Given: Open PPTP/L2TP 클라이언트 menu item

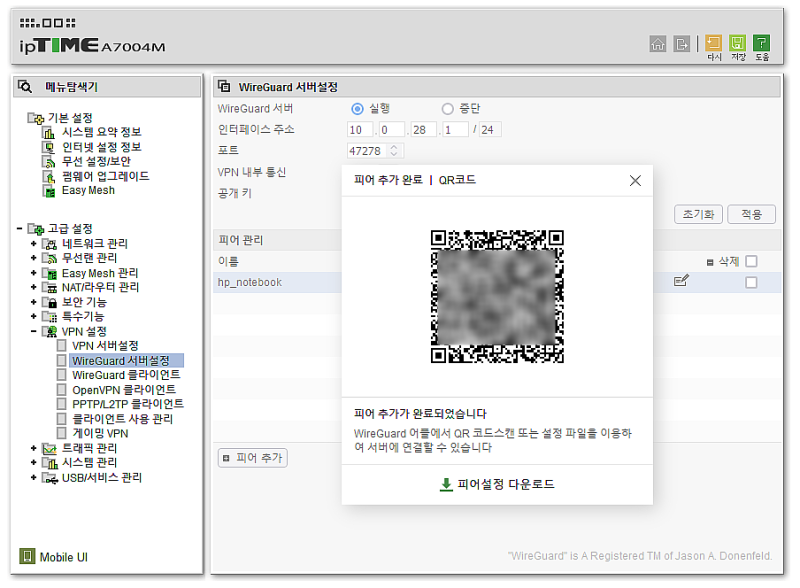Looking at the screenshot, I should pyautogui.click(x=128, y=404).
